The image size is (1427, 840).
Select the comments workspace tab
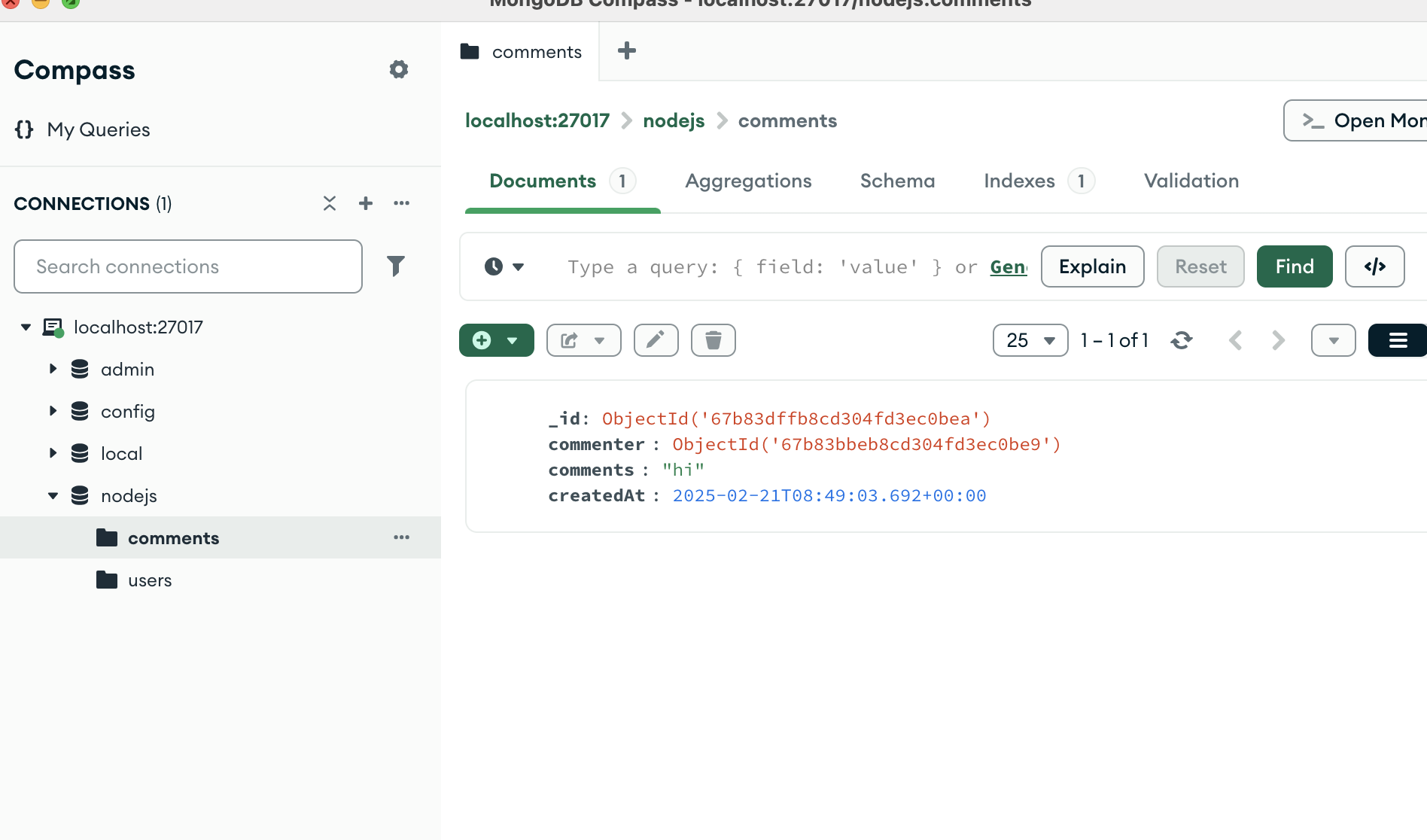pos(521,52)
